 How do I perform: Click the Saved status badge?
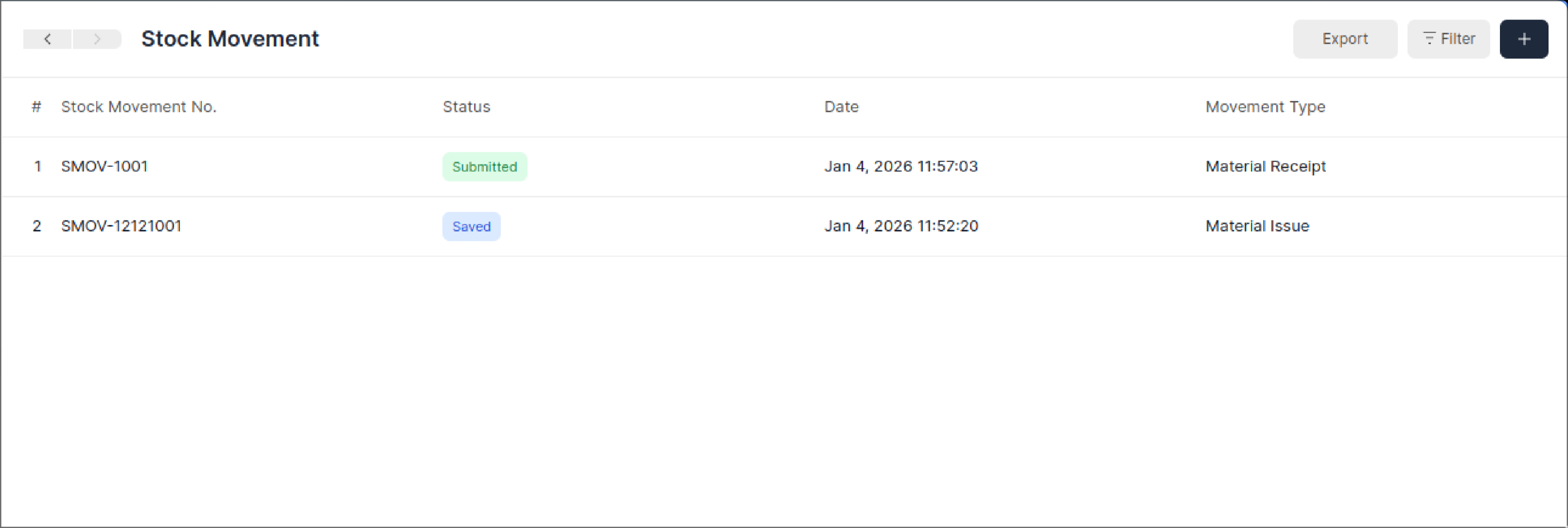click(471, 226)
